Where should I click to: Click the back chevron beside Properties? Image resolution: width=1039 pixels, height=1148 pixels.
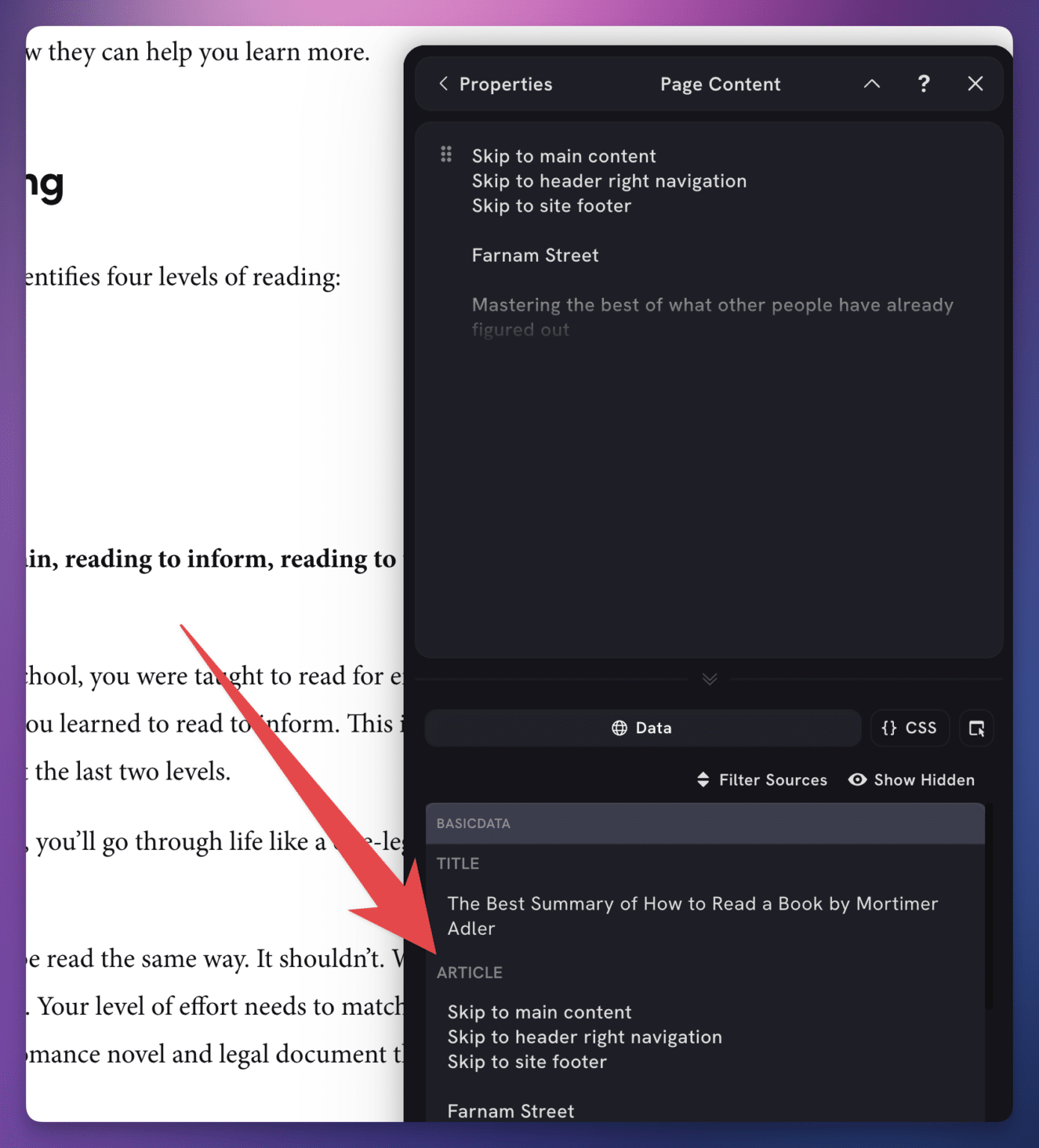click(443, 84)
